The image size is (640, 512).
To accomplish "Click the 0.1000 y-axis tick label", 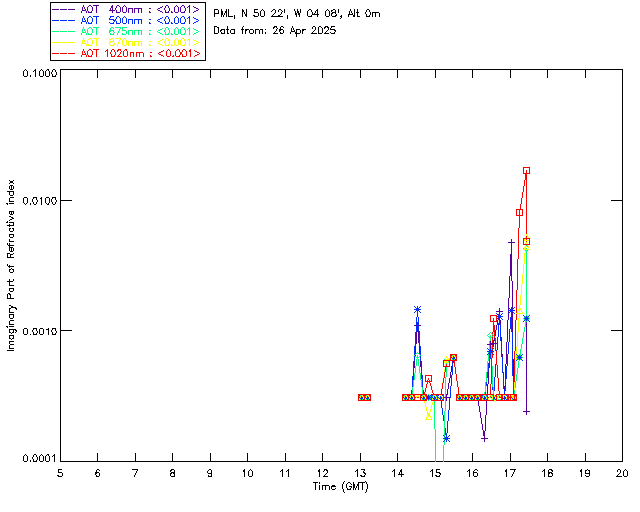I will [x=39, y=73].
